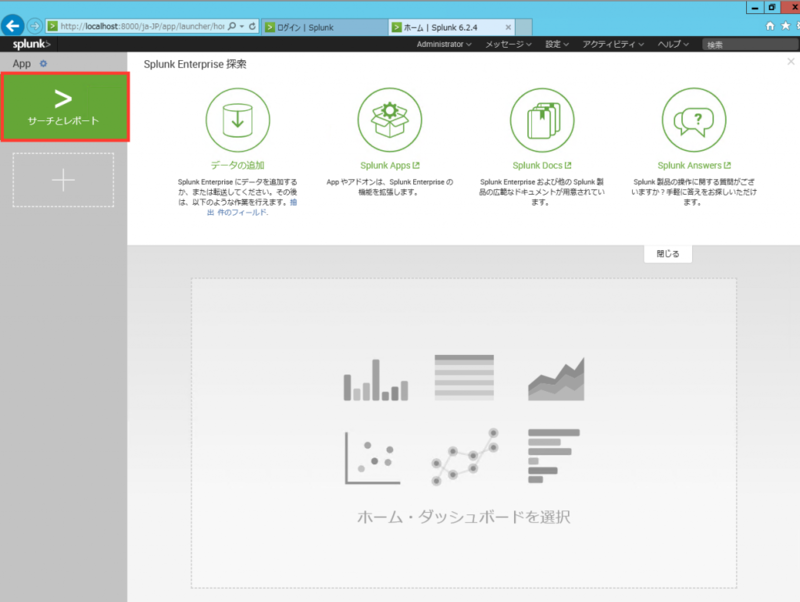Open browser favorites star icon

pos(786,26)
